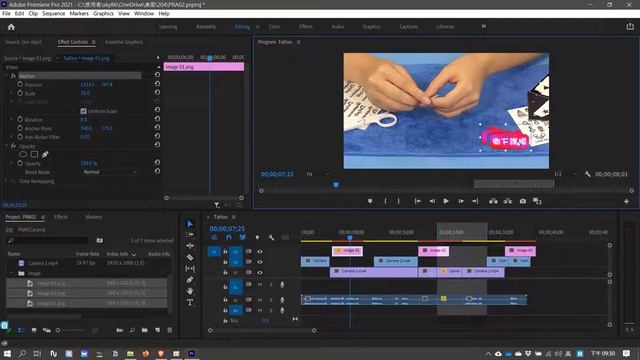Click the Mark In button
Image resolution: width=640 pixels, height=360 pixels.
pos(385,201)
